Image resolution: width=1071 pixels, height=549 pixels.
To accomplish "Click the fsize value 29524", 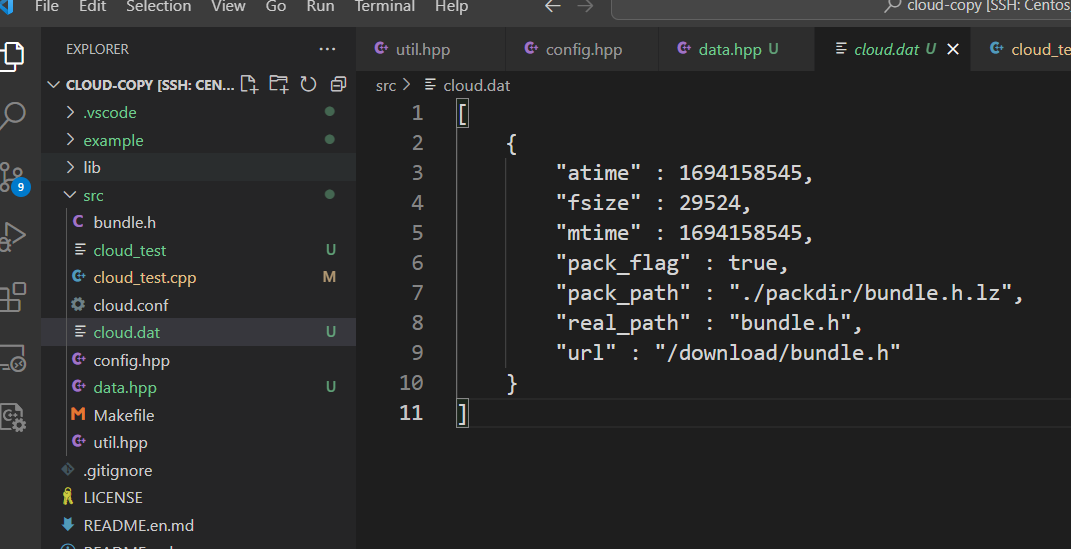I will pyautogui.click(x=710, y=203).
